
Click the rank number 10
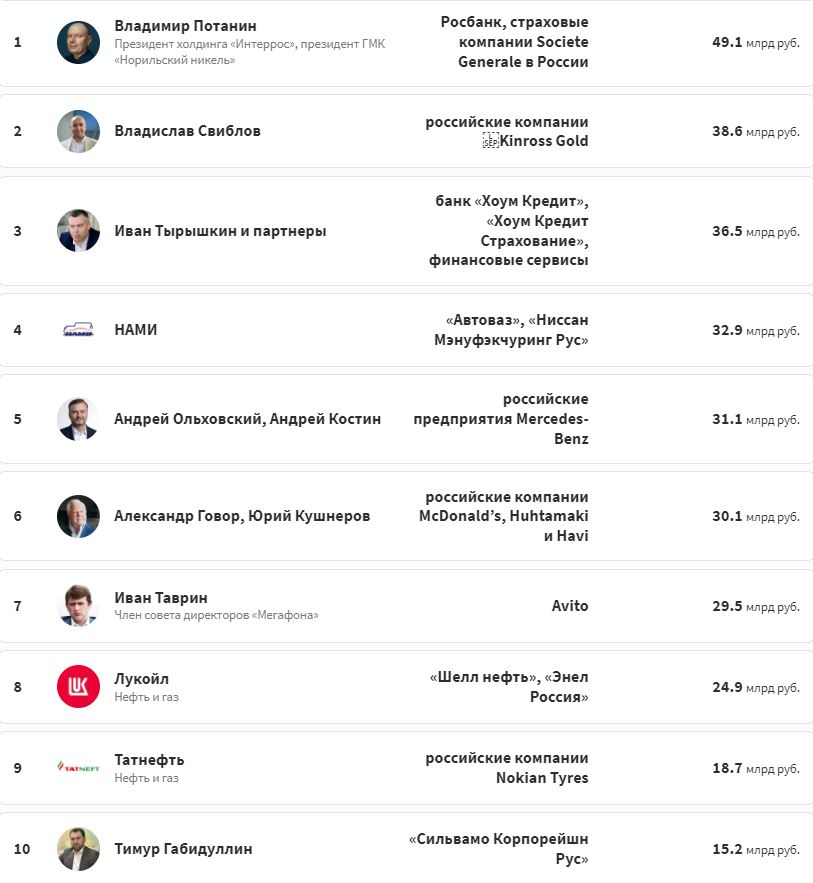(22, 849)
